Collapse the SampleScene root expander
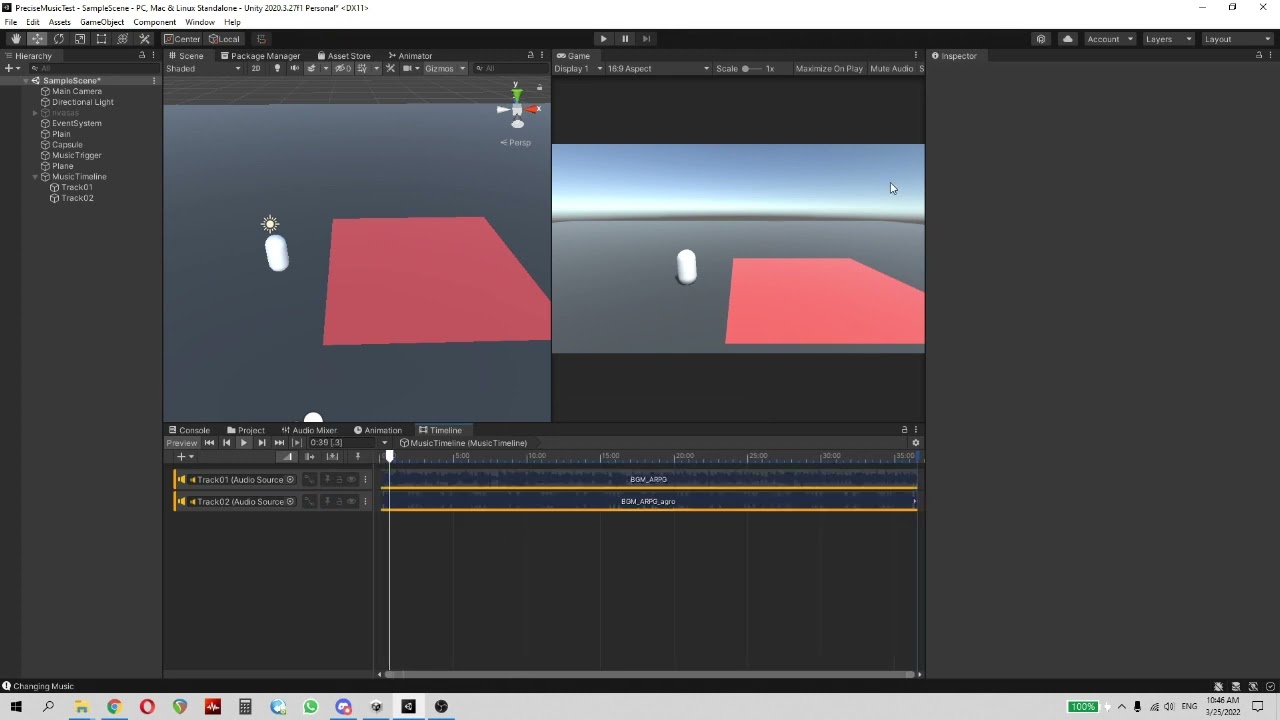Screen dimensions: 1280x720 26,81
